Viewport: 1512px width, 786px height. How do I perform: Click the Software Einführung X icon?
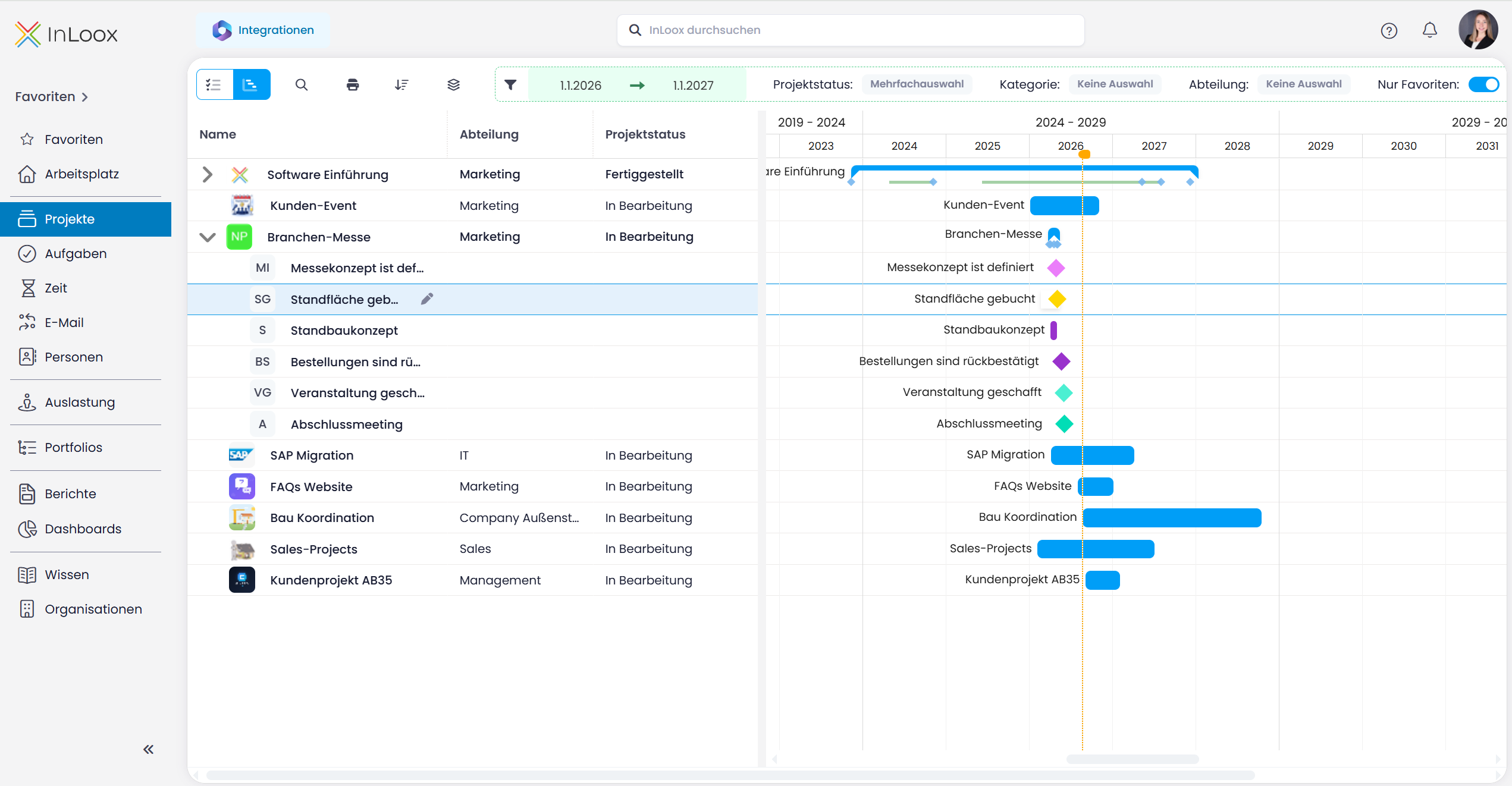tap(240, 175)
